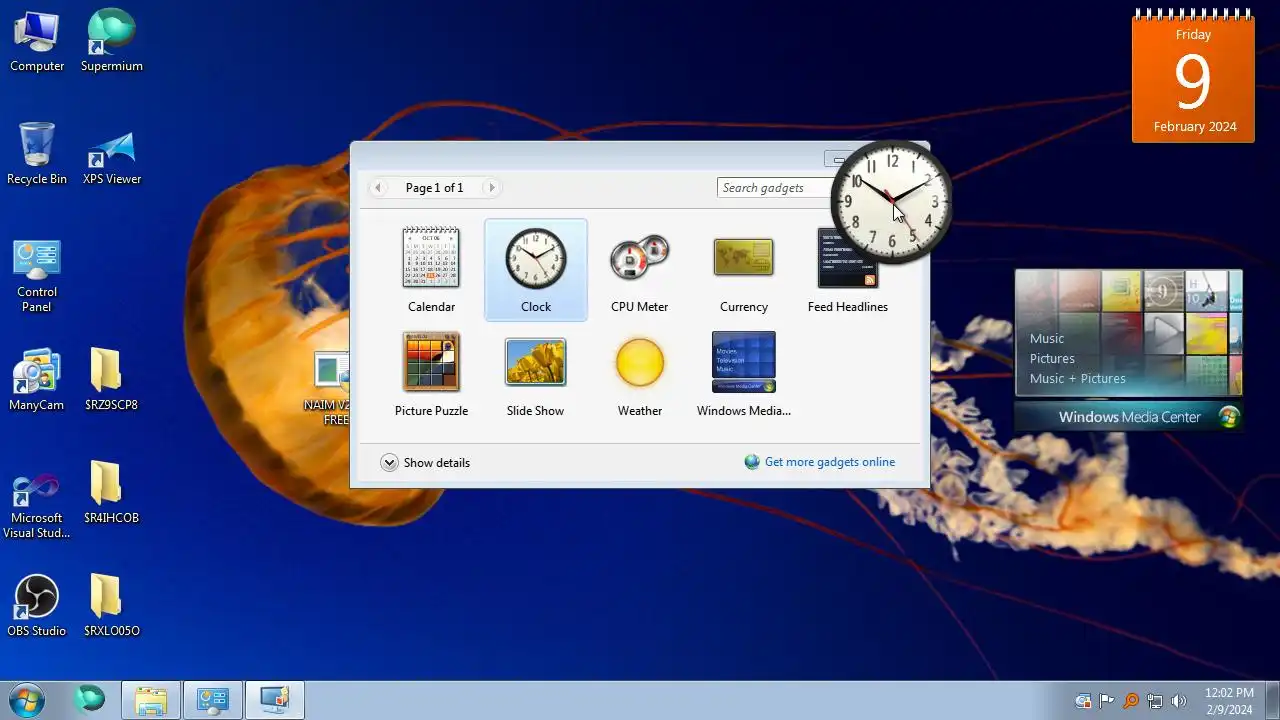Viewport: 1280px width, 720px height.
Task: Go to the next gadget page arrow
Action: pos(491,188)
